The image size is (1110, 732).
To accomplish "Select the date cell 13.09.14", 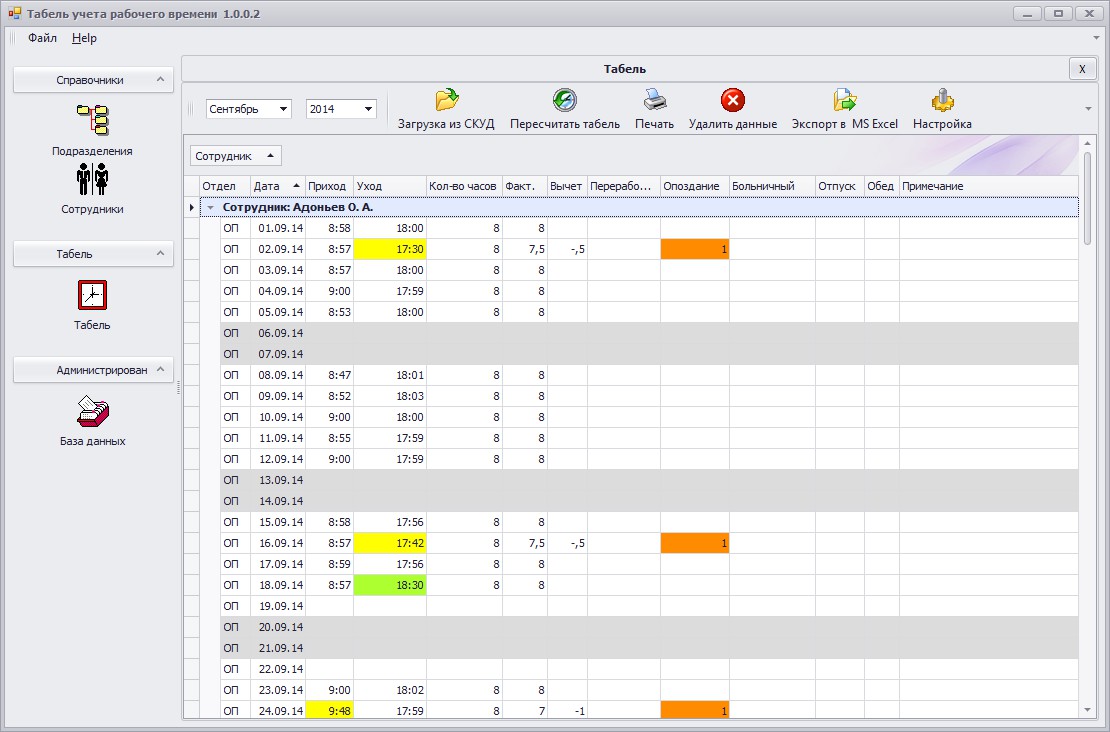I will click(x=278, y=480).
